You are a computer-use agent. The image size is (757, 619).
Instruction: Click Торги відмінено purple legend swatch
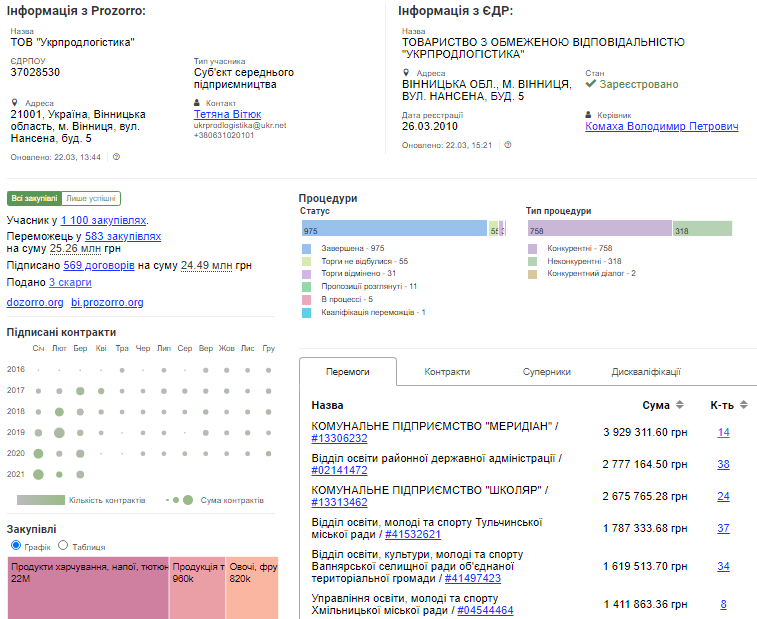tap(307, 274)
